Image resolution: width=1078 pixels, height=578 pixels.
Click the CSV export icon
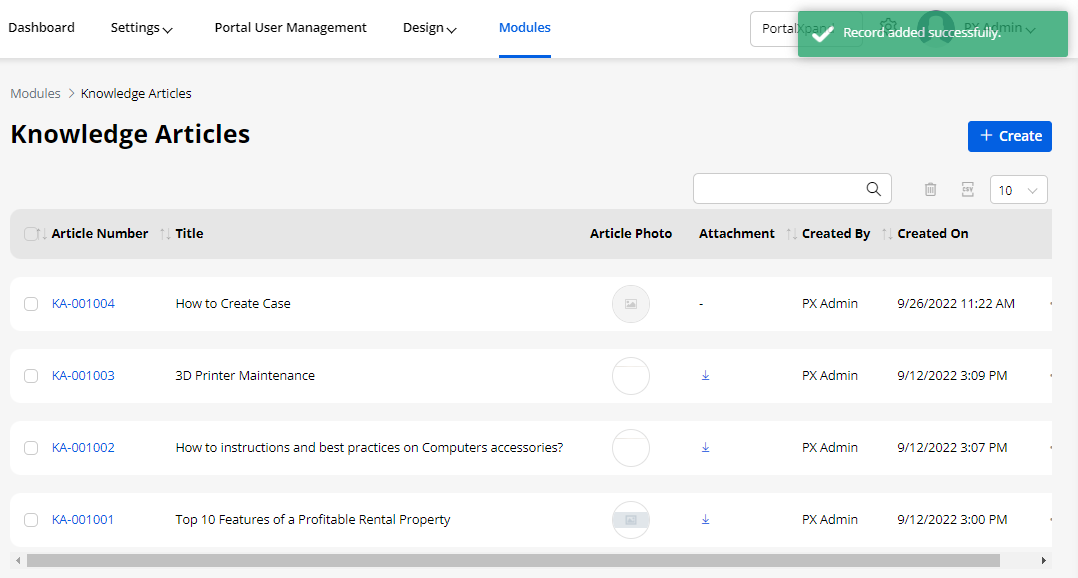coord(967,189)
